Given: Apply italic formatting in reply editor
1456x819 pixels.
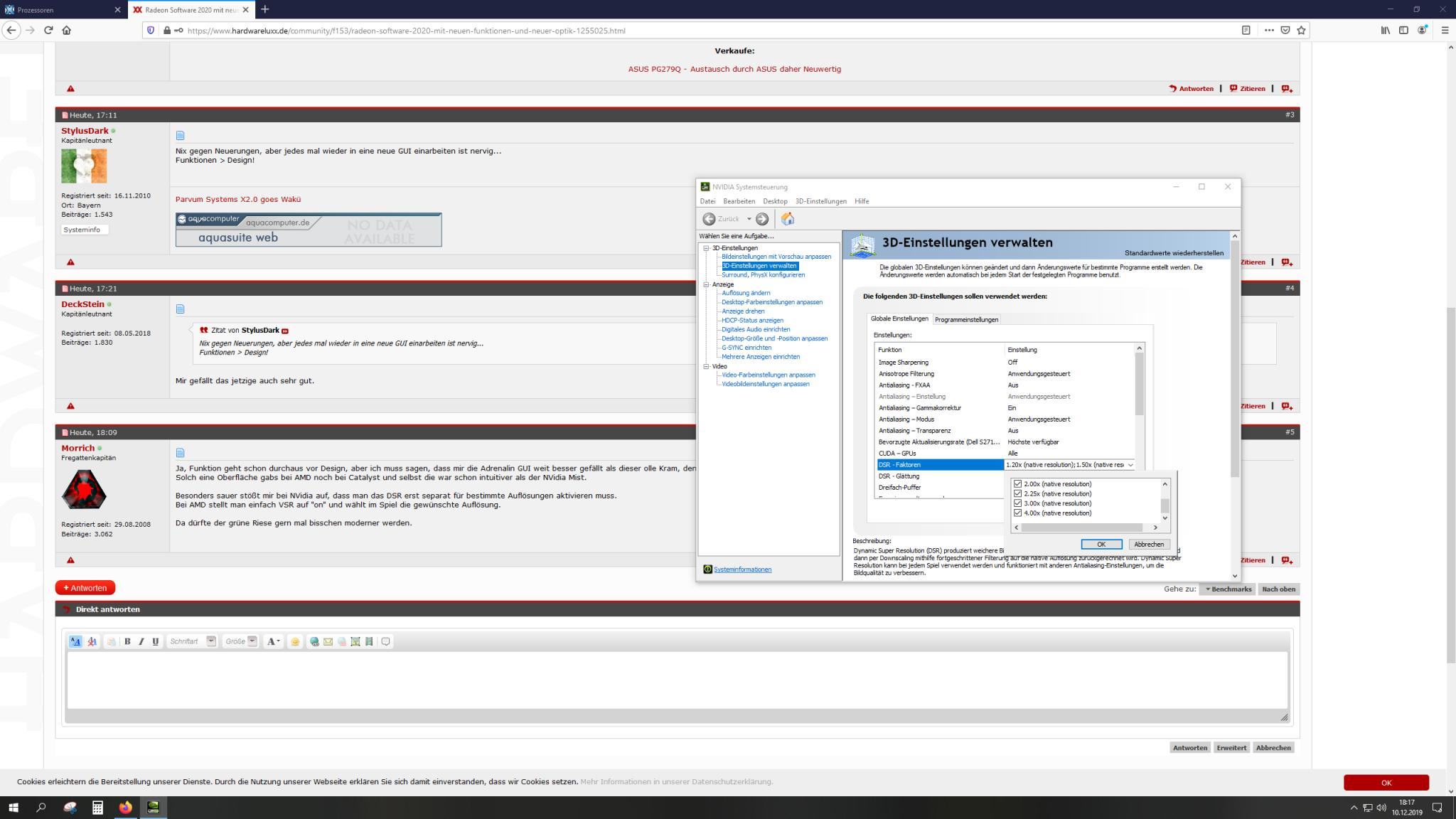Looking at the screenshot, I should 141,641.
